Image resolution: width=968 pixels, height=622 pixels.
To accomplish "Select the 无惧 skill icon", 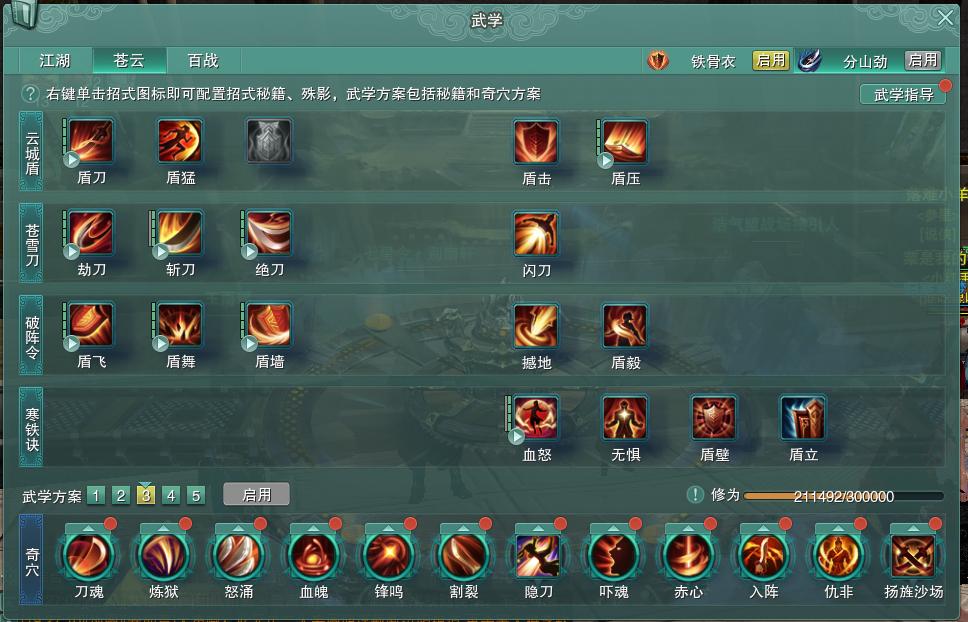I will [625, 418].
